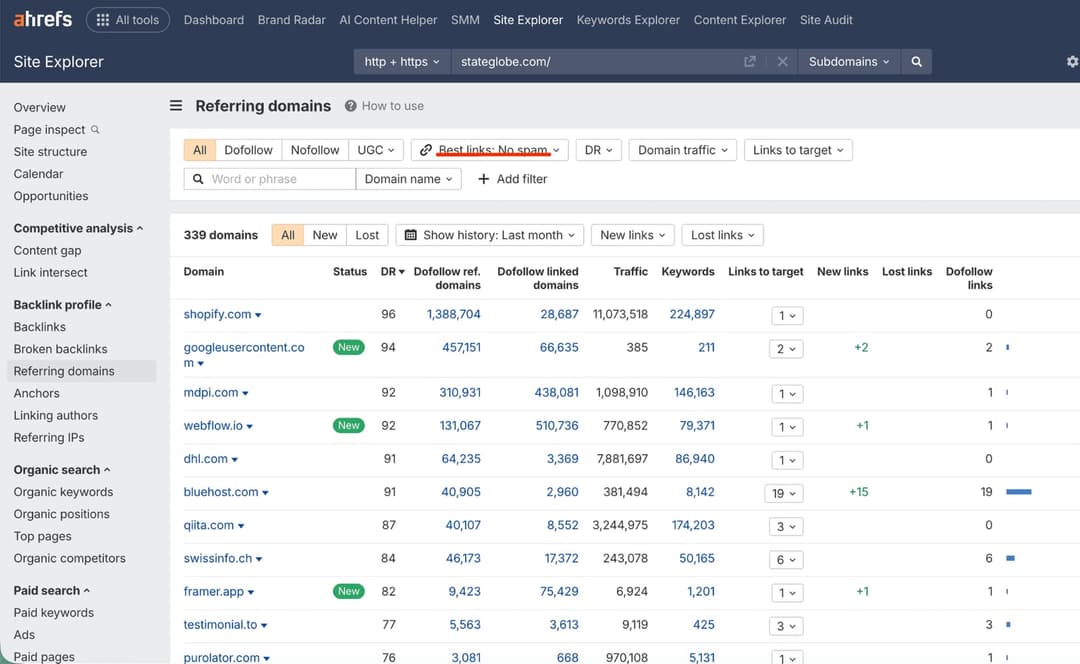Open Brand Radar in top navigation
The height and width of the screenshot is (664, 1080).
tap(291, 20)
